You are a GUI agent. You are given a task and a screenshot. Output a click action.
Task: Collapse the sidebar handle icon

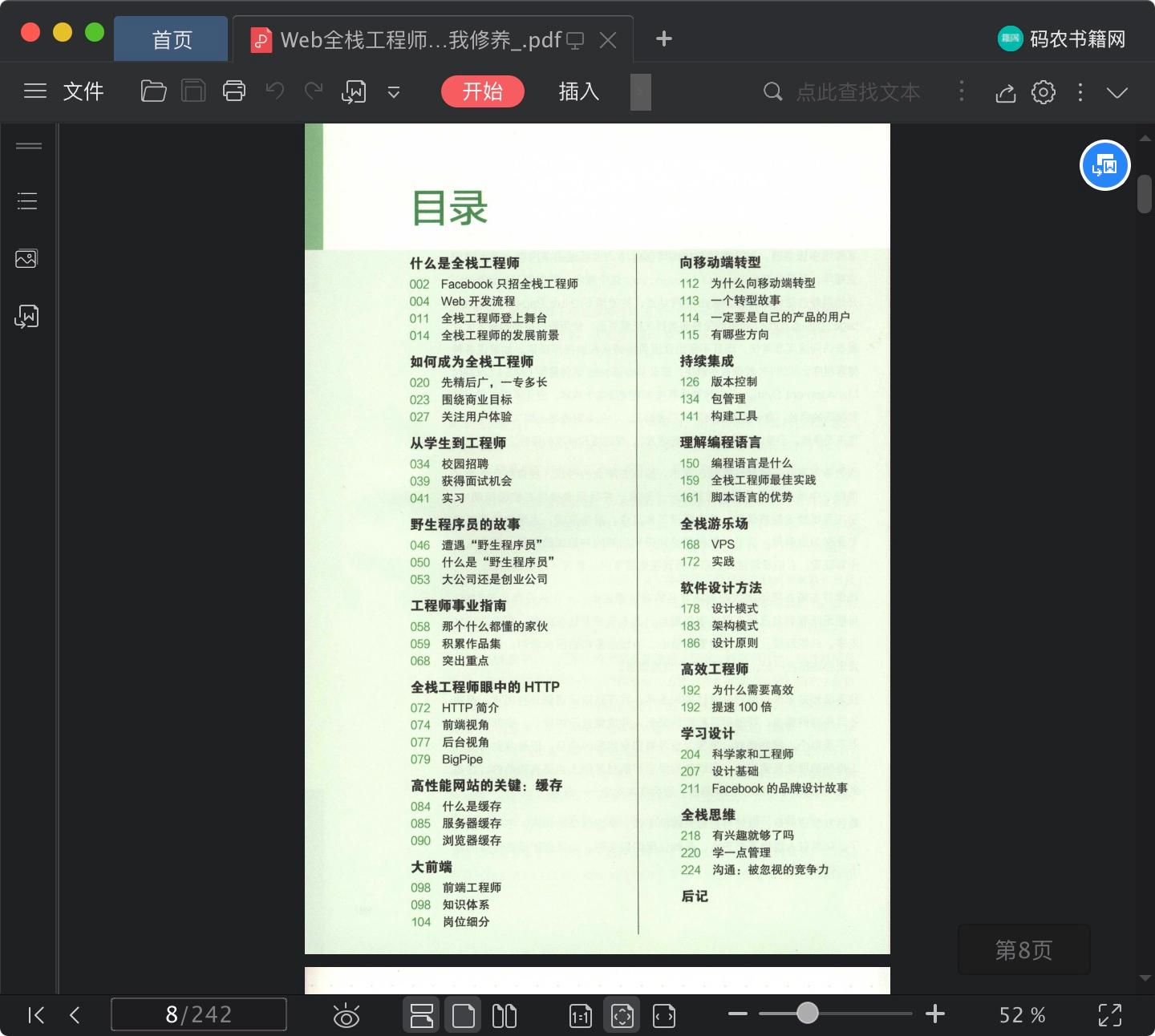click(29, 146)
